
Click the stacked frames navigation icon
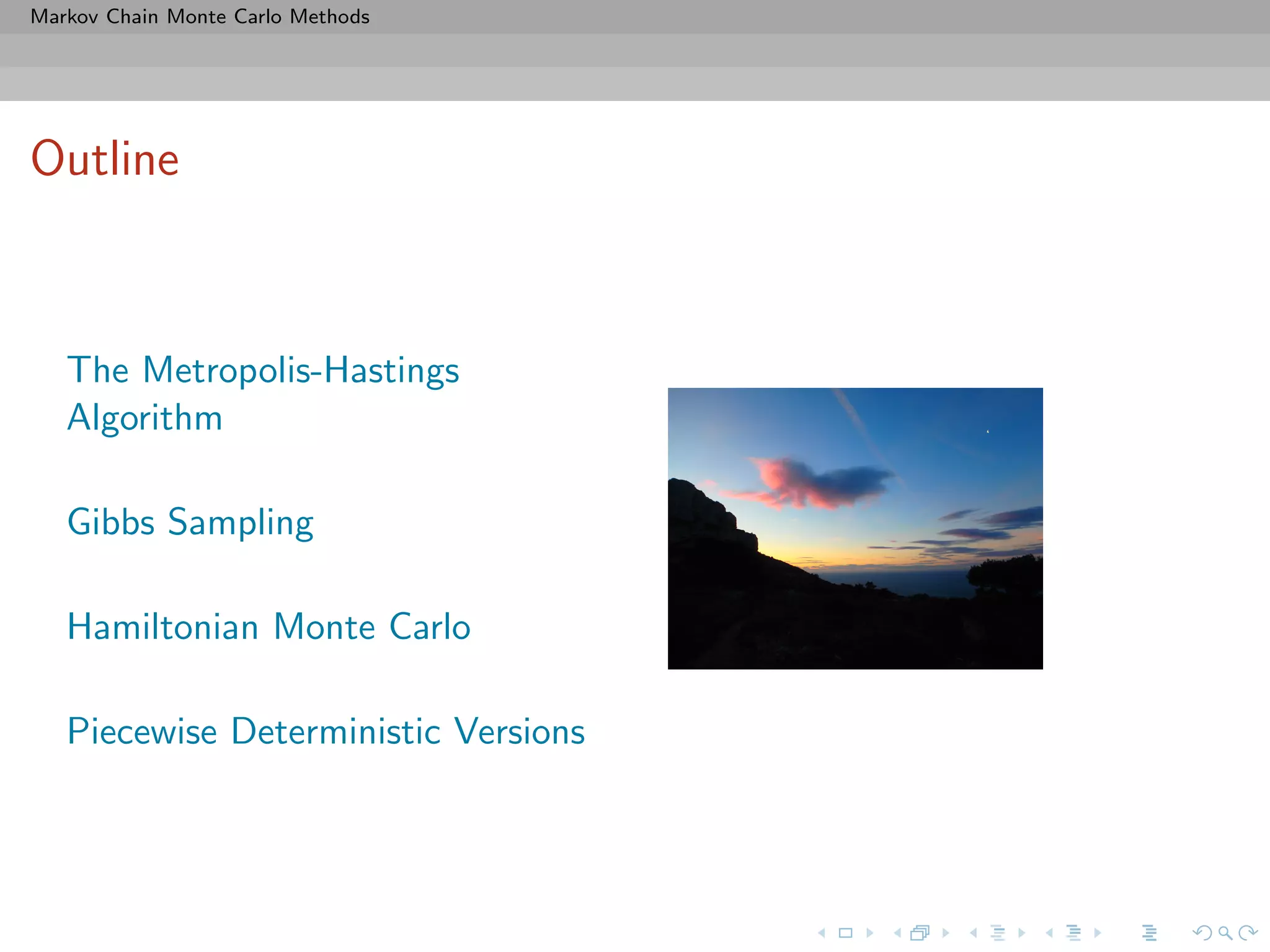pos(920,933)
